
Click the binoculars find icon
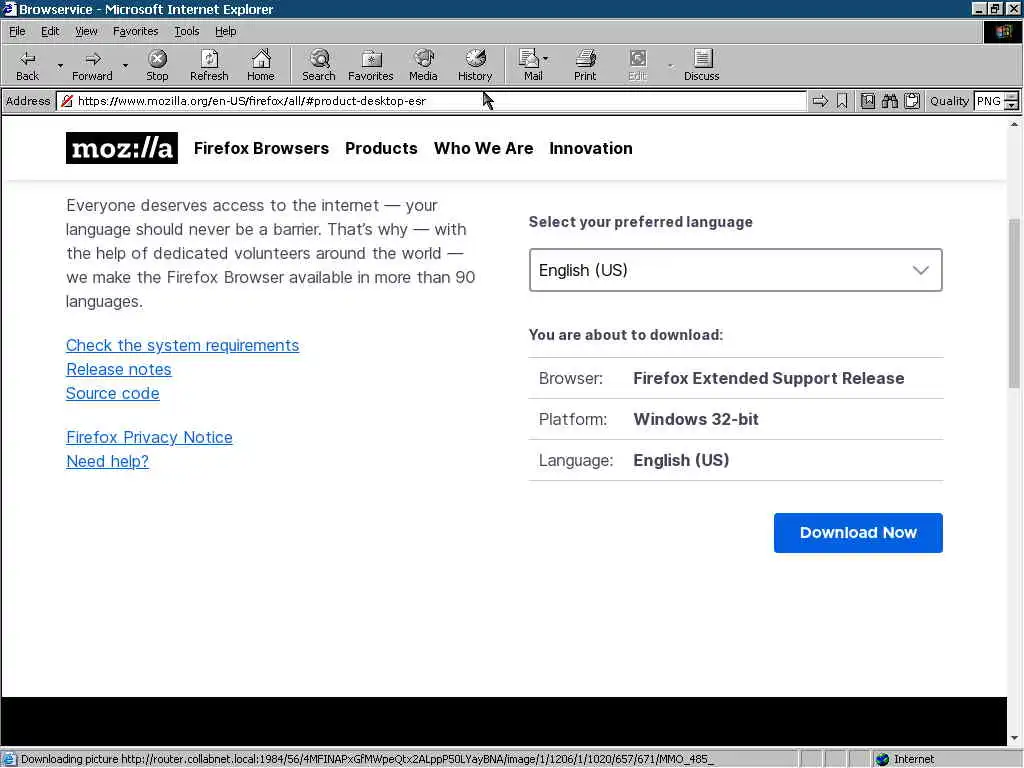889,101
